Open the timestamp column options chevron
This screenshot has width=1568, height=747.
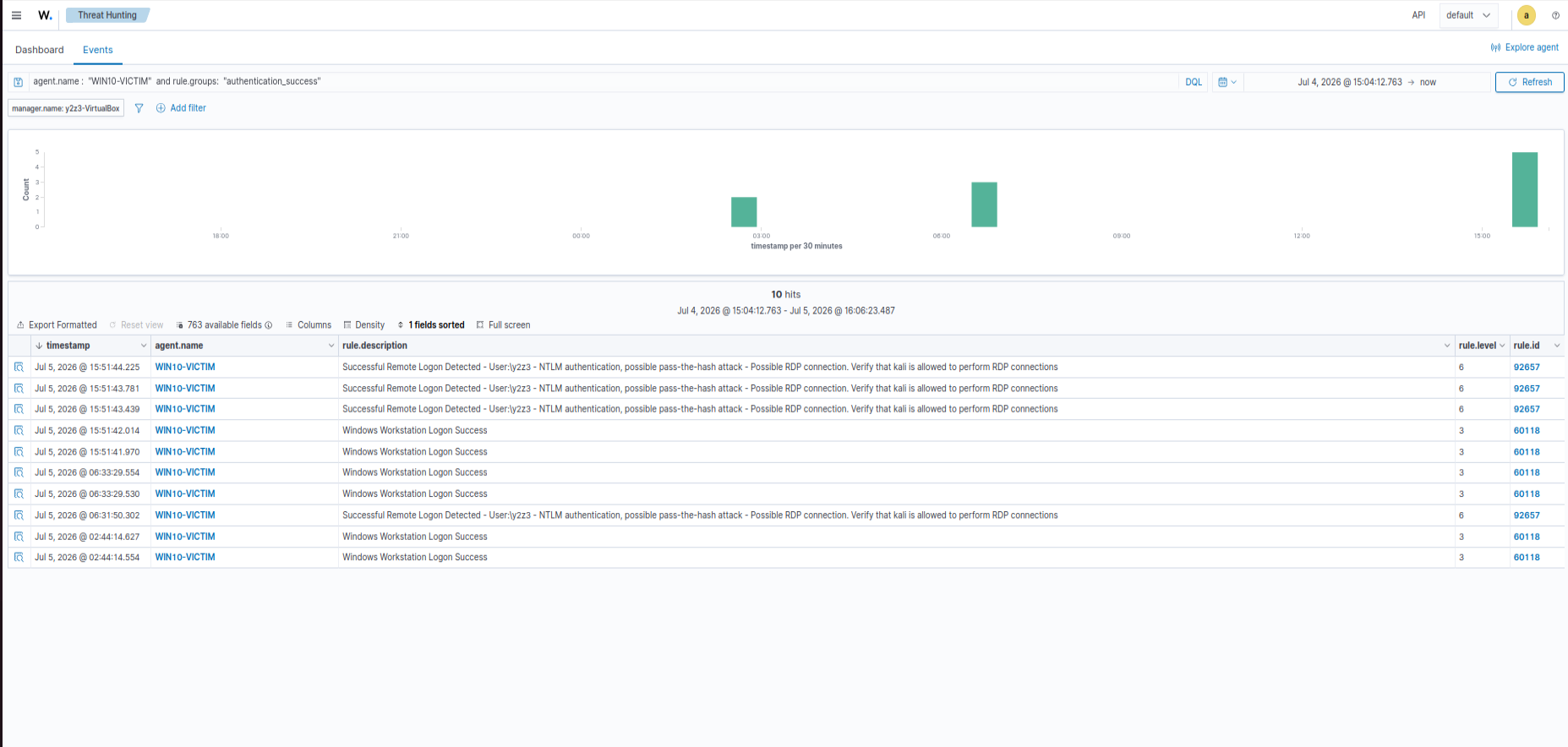[144, 346]
